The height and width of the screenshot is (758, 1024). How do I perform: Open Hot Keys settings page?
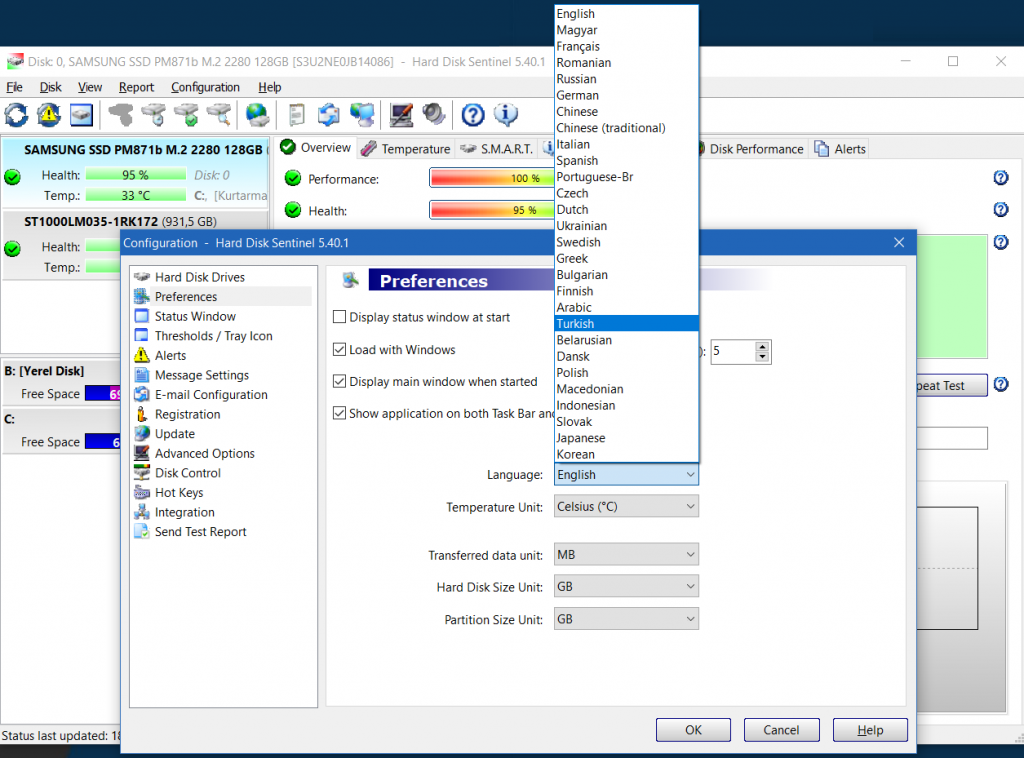pos(179,492)
